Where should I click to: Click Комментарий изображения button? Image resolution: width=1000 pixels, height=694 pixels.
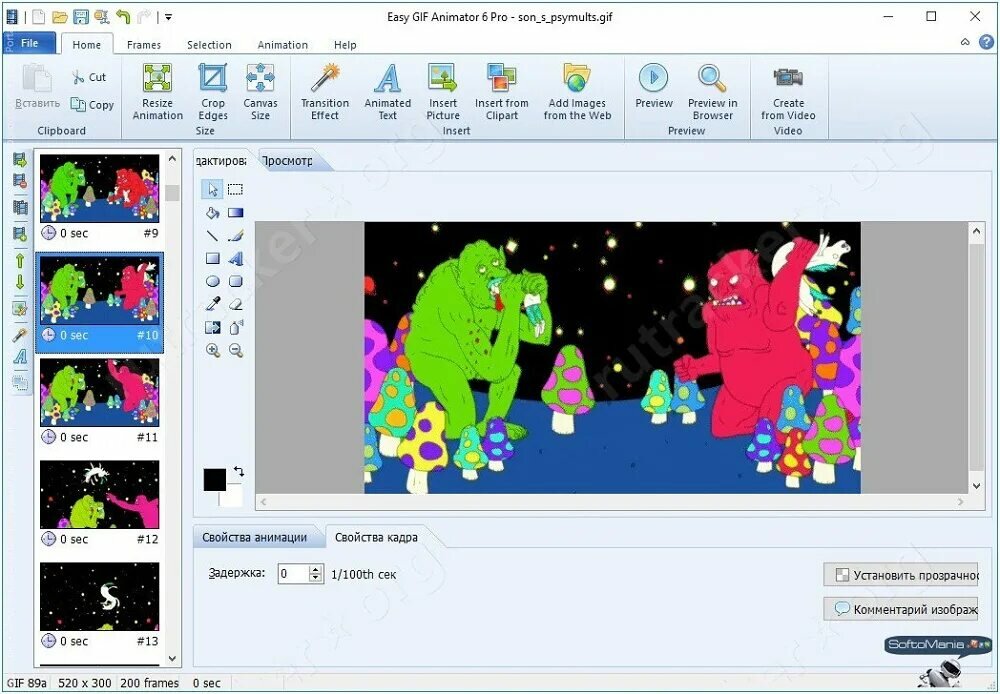(901, 609)
